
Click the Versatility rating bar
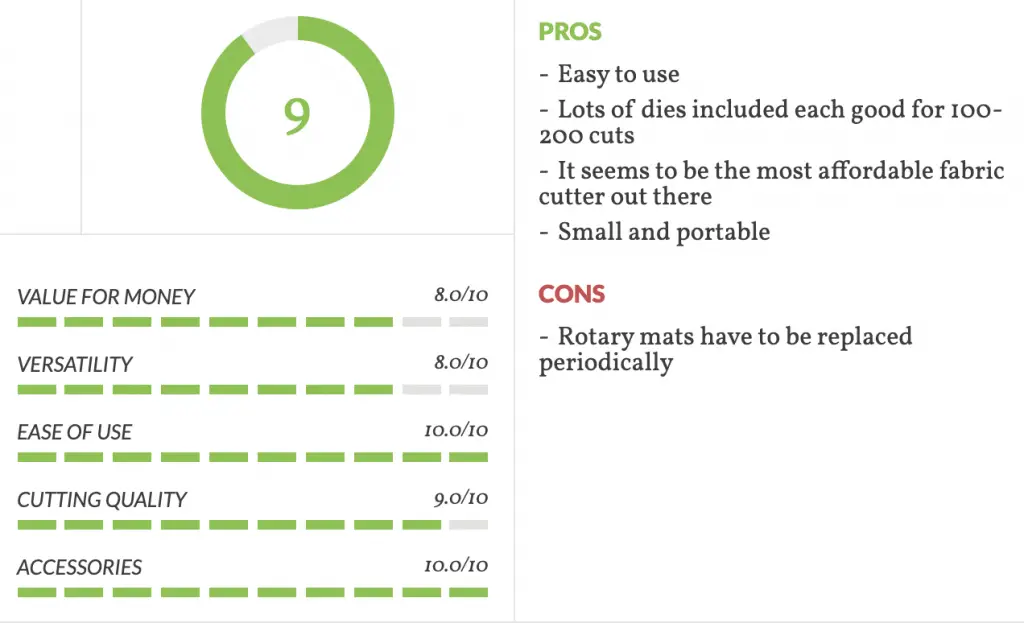click(253, 390)
